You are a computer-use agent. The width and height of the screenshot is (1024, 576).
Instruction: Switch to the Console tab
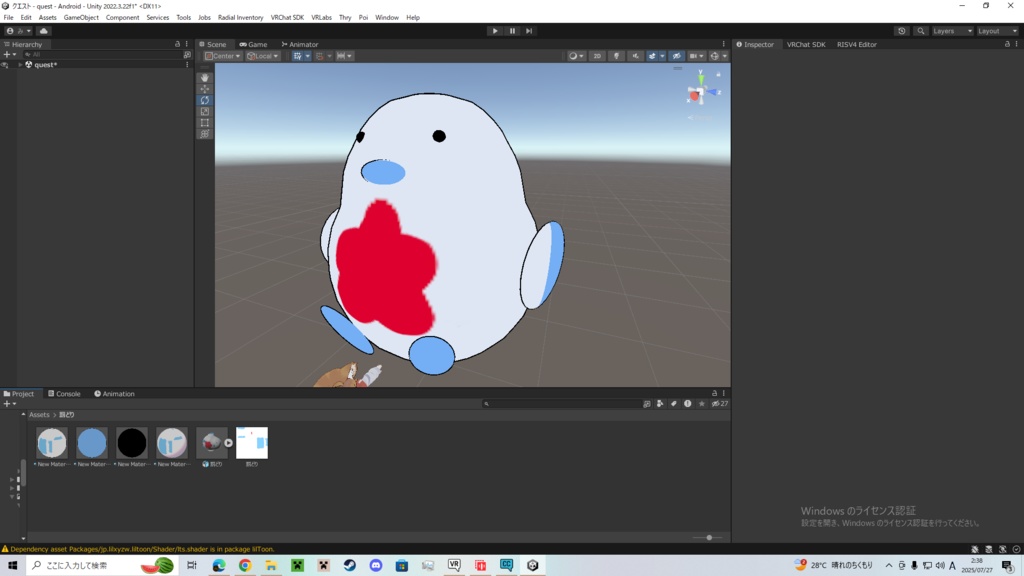coord(67,394)
